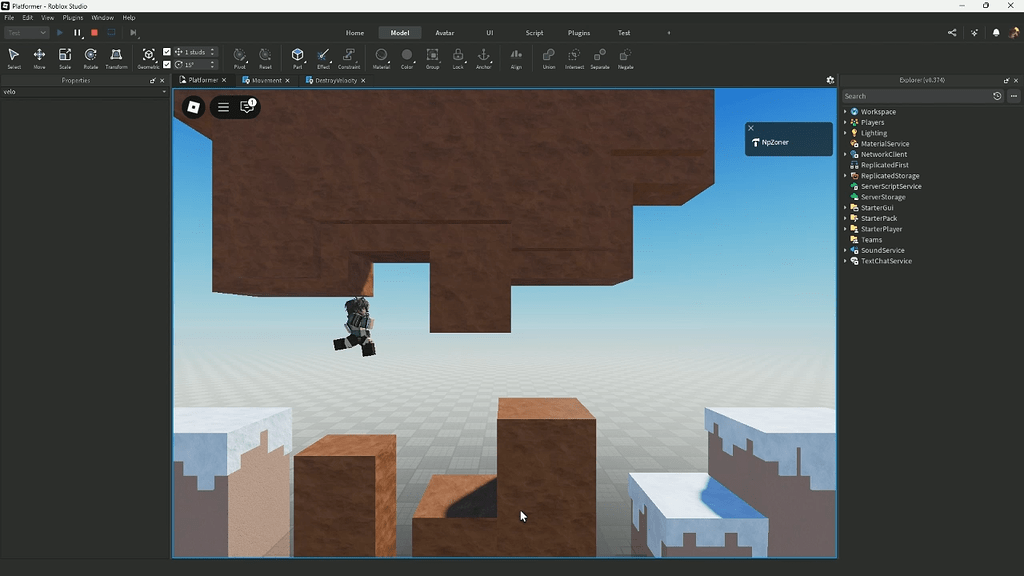This screenshot has width=1024, height=576.
Task: Open the Plugins ribbon tab
Action: [x=578, y=32]
